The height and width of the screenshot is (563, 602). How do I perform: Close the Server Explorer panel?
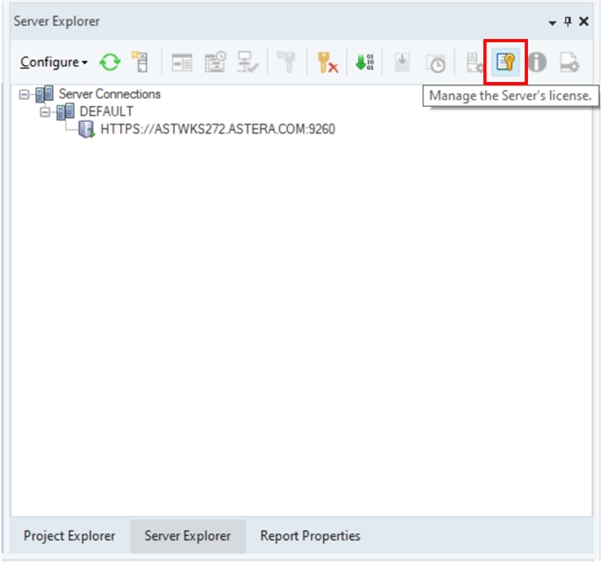tap(584, 22)
